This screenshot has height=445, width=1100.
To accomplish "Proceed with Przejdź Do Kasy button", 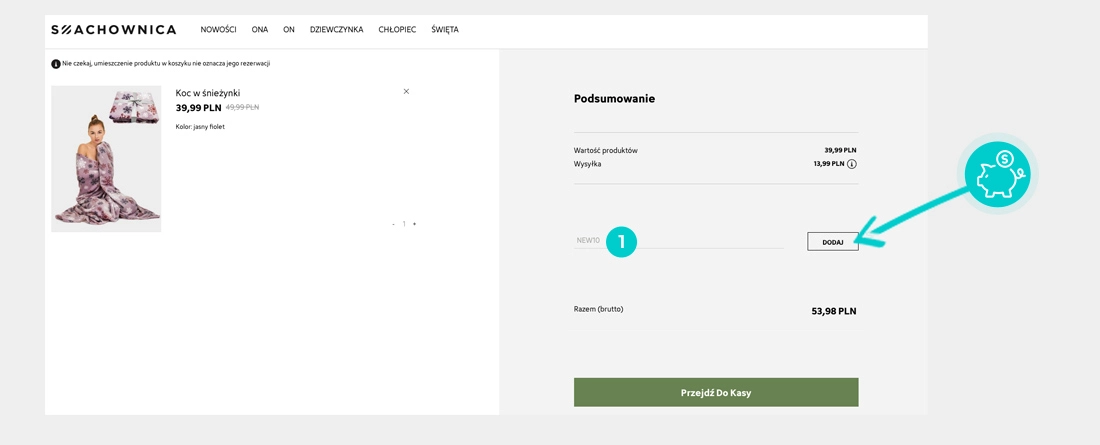I will pos(716,392).
